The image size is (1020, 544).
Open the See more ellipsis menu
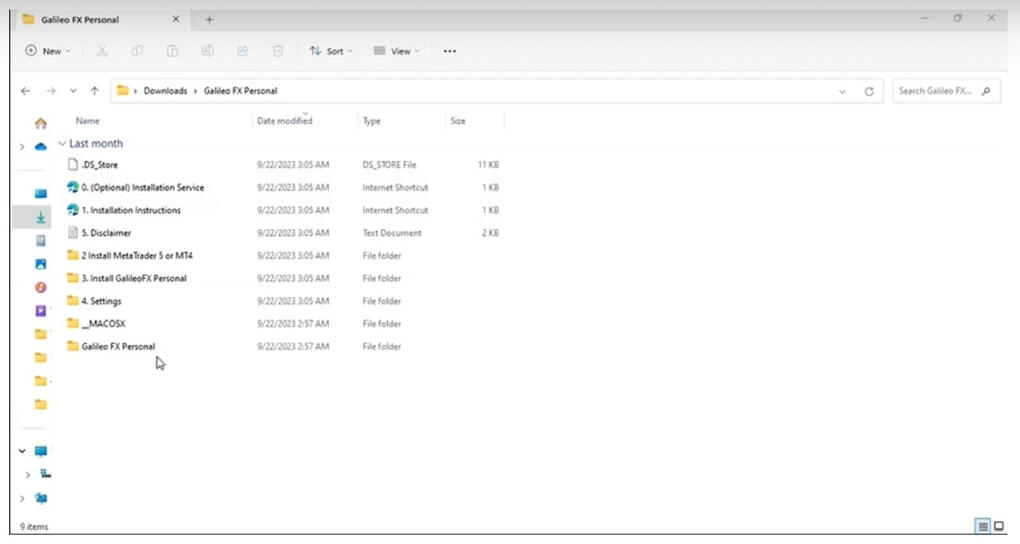pyautogui.click(x=449, y=51)
